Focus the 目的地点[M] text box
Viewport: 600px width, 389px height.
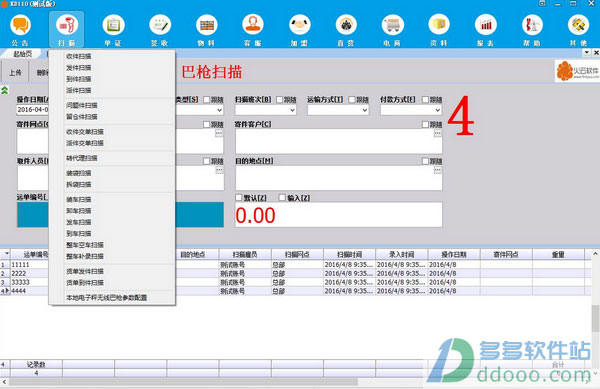(x=339, y=178)
